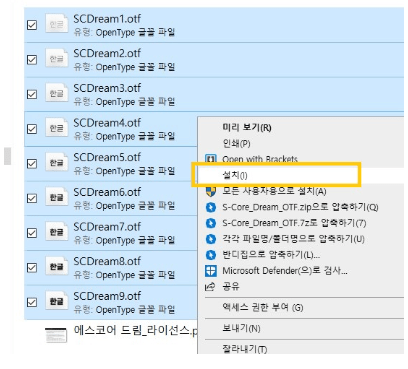Uncheck the SCDream1.otf checkbox
Screen dimensions: 408x369
pyautogui.click(x=32, y=25)
